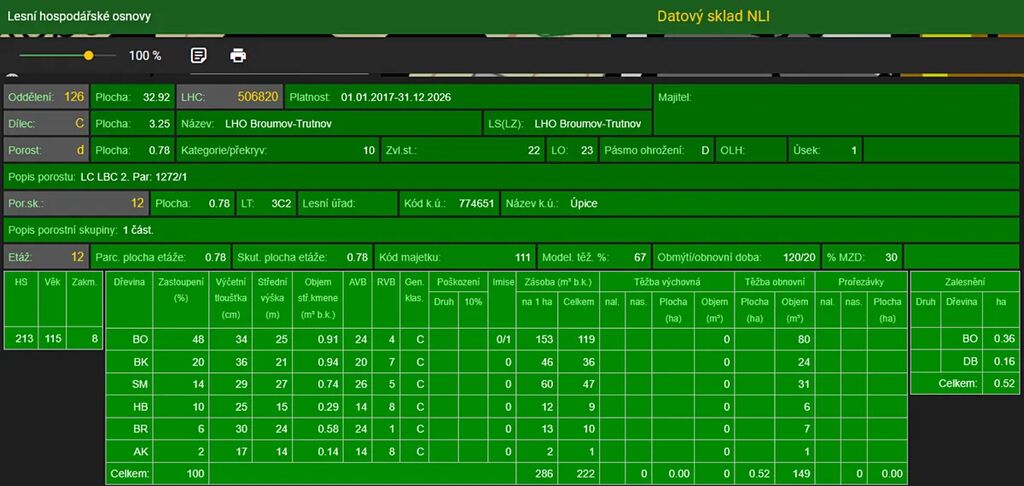Click the Zastoupení (%) column header

point(181,290)
